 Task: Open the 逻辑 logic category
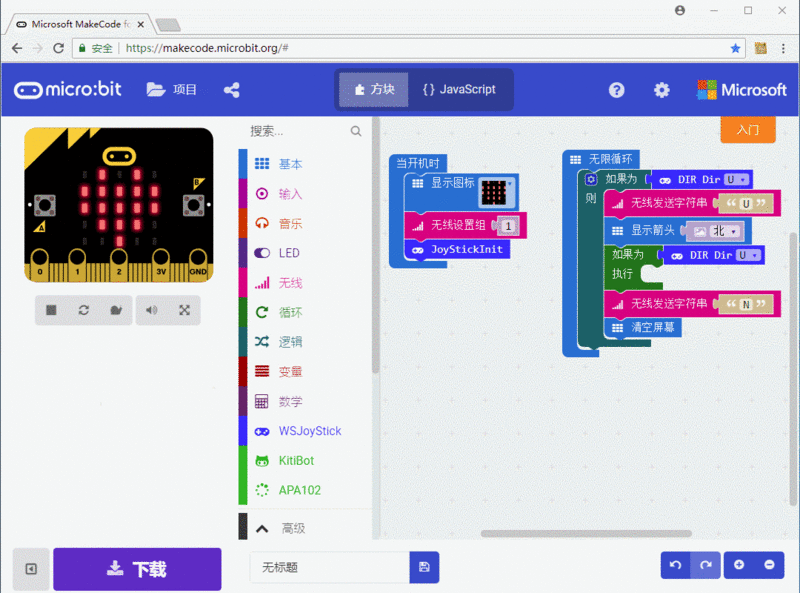coord(305,342)
